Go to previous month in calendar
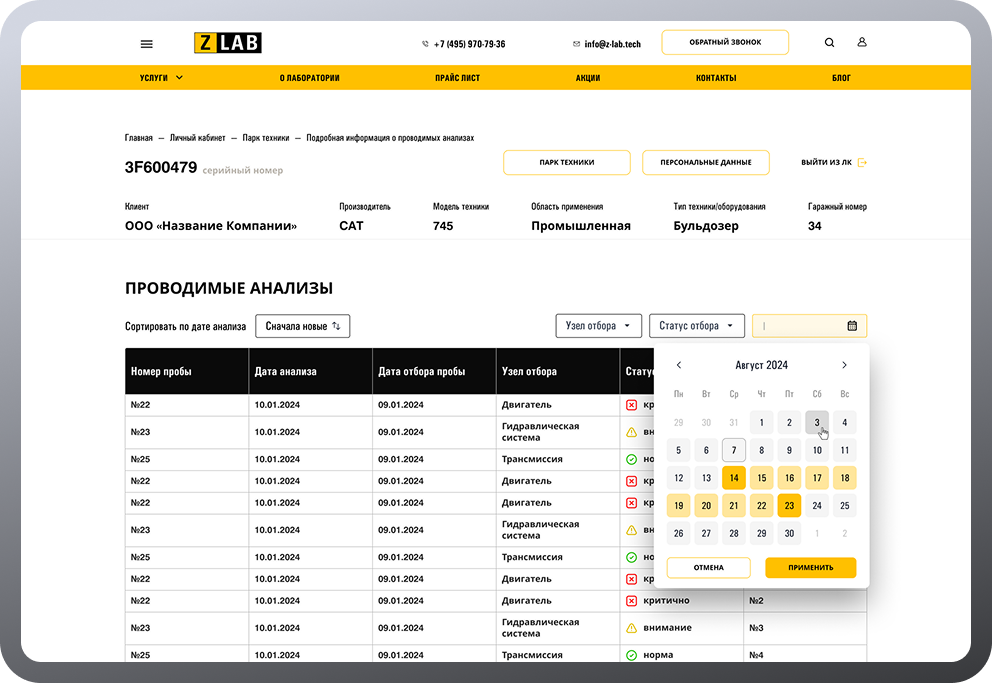992x683 pixels. (x=679, y=365)
